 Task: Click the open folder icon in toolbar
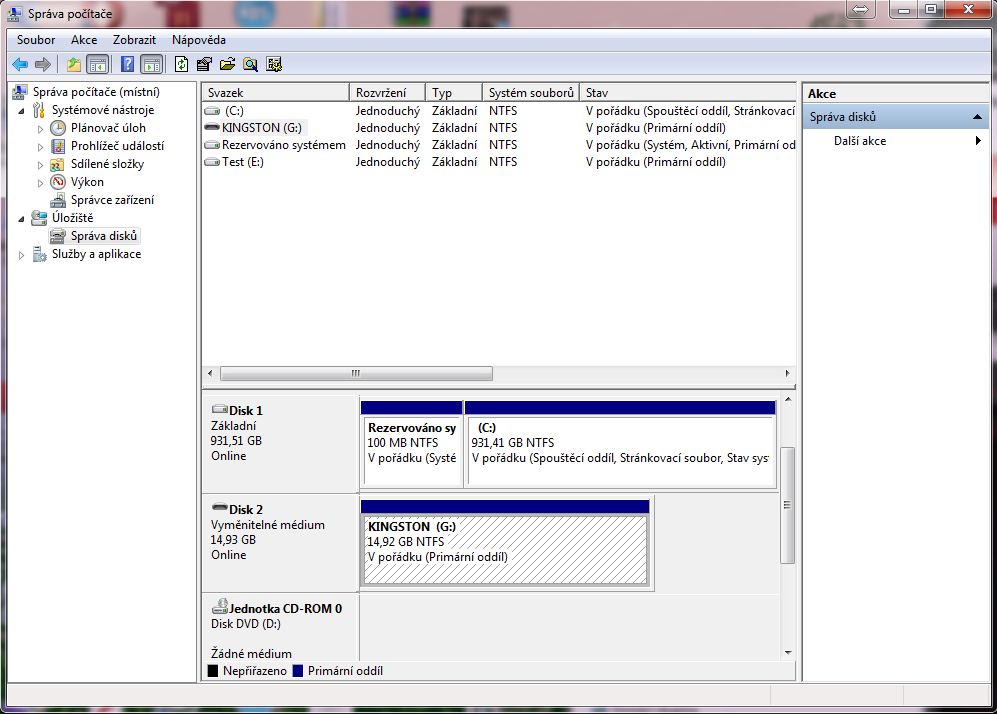click(x=227, y=64)
